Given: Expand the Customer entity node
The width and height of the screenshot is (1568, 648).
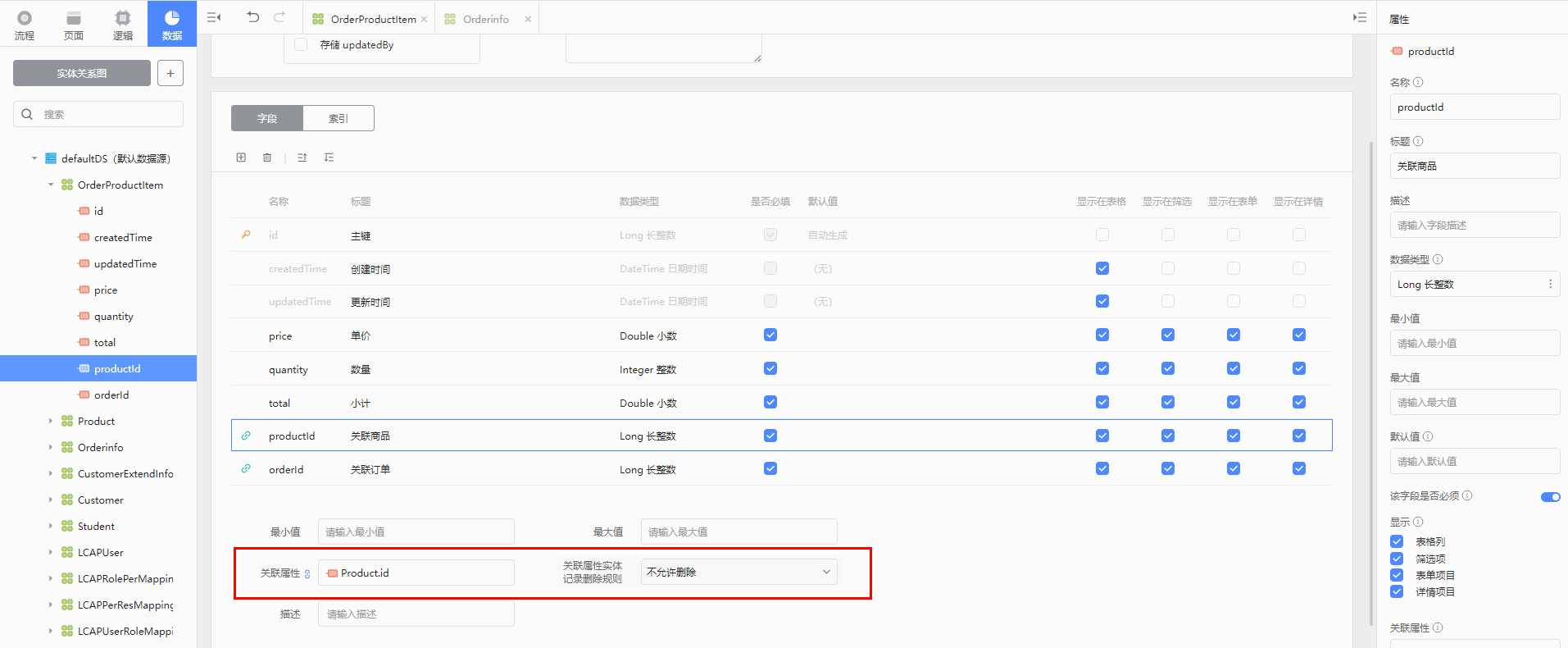Looking at the screenshot, I should pos(51,500).
